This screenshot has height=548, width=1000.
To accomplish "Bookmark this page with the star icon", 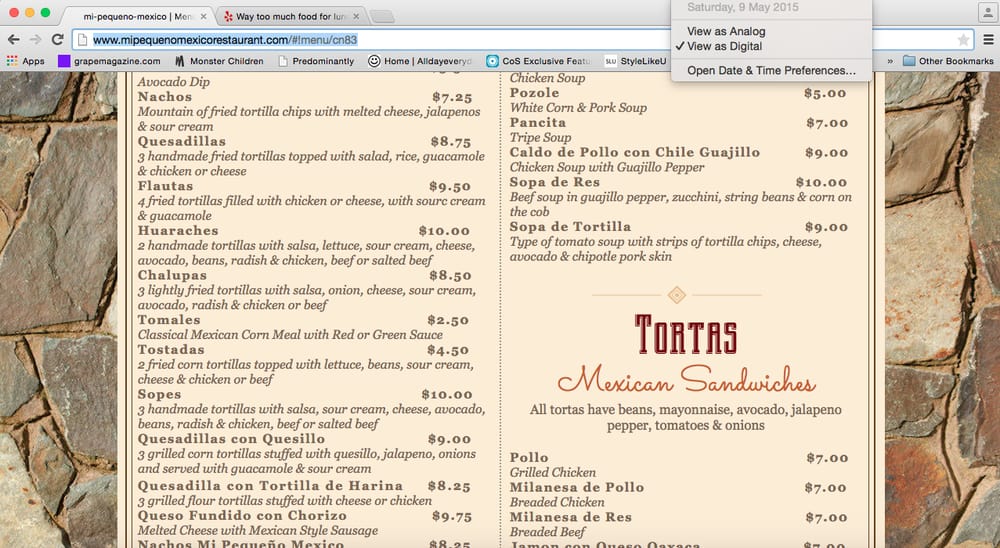I will click(x=963, y=40).
